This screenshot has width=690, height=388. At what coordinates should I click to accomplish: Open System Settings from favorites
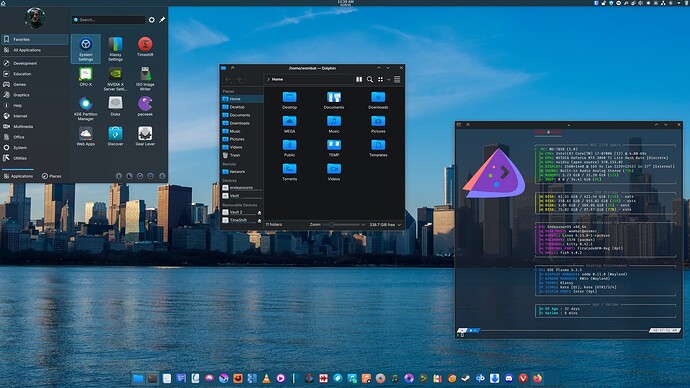[x=85, y=49]
